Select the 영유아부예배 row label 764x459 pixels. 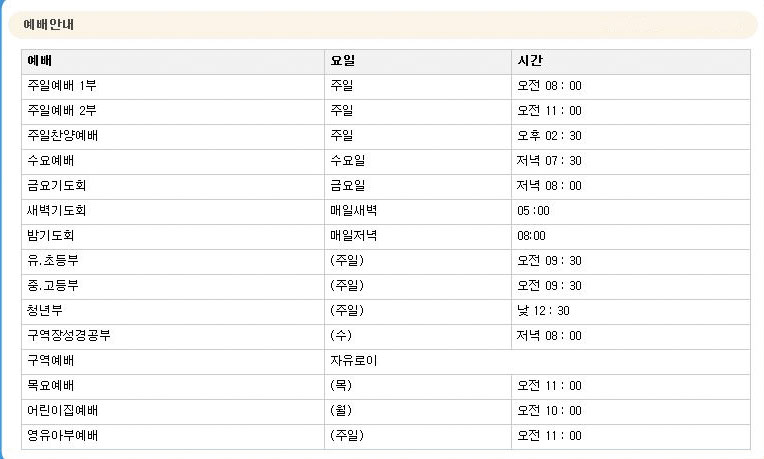[x=62, y=436]
